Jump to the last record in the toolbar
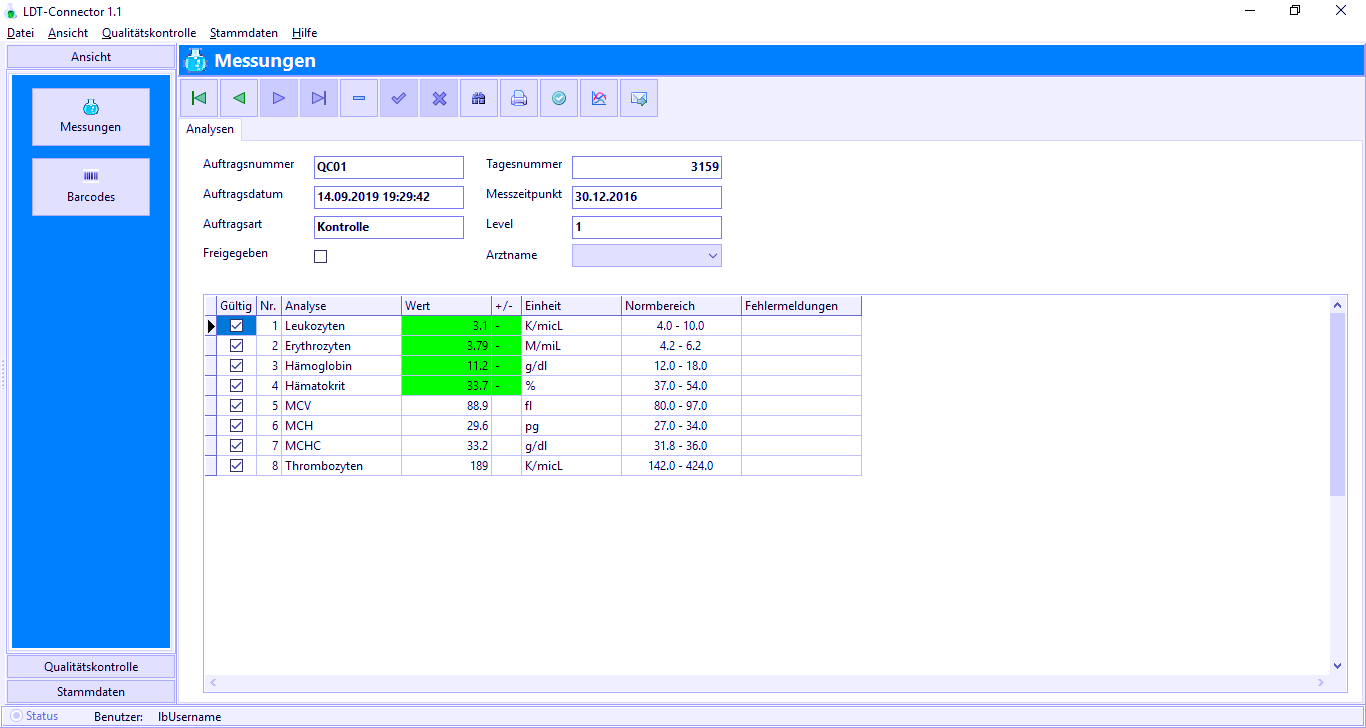1366x728 pixels. click(319, 98)
